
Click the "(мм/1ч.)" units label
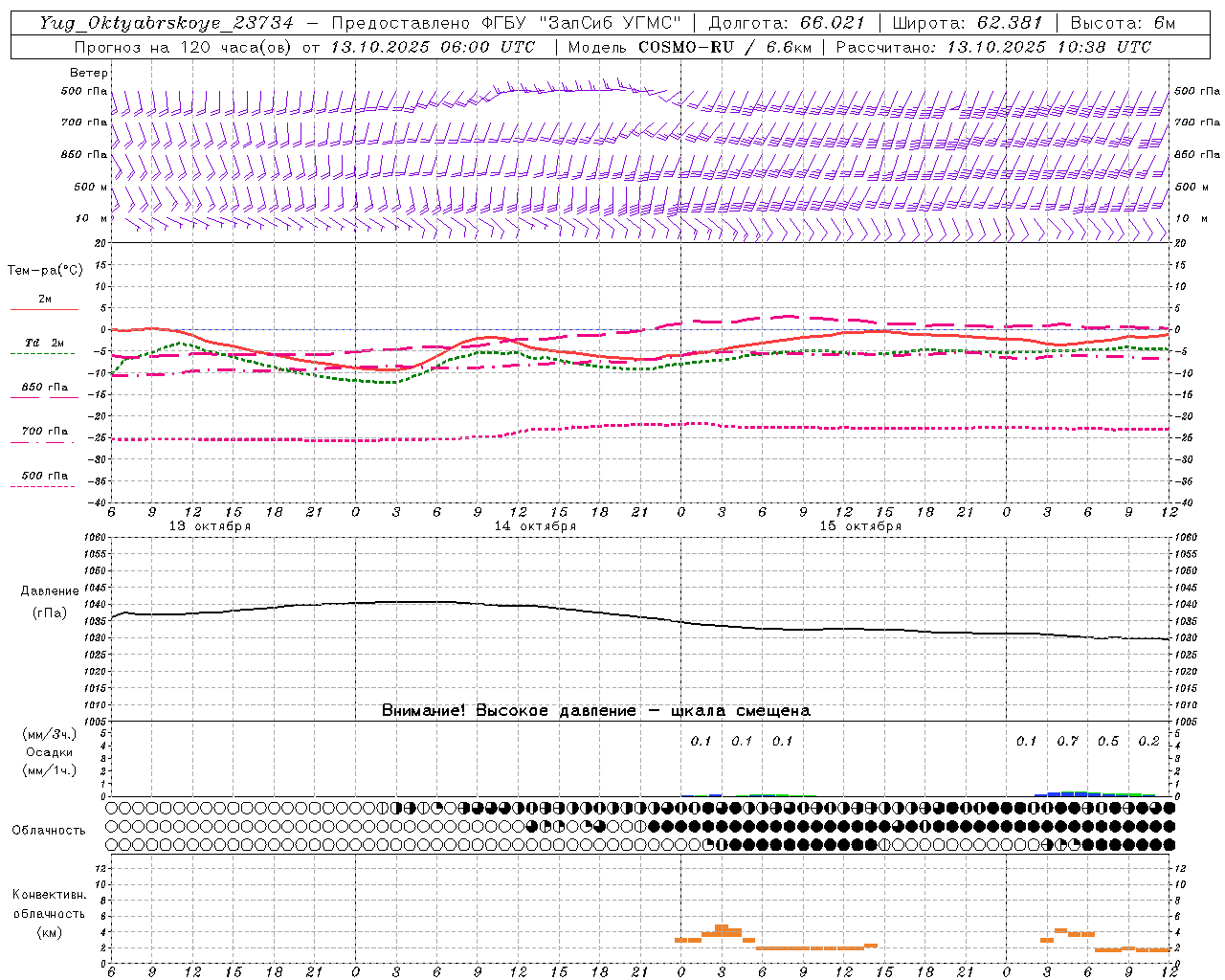(50, 770)
